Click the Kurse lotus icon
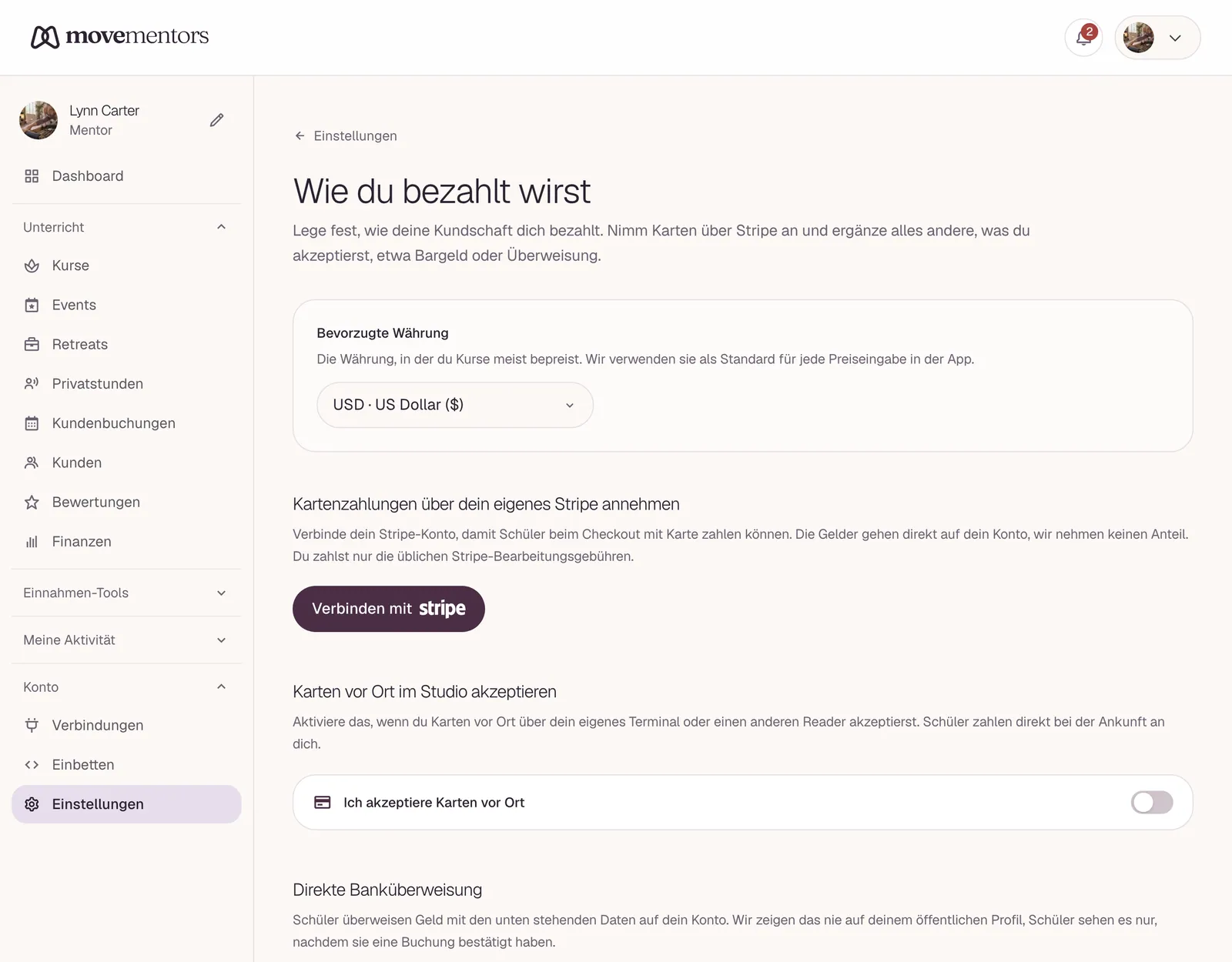The image size is (1232, 962). coord(32,266)
